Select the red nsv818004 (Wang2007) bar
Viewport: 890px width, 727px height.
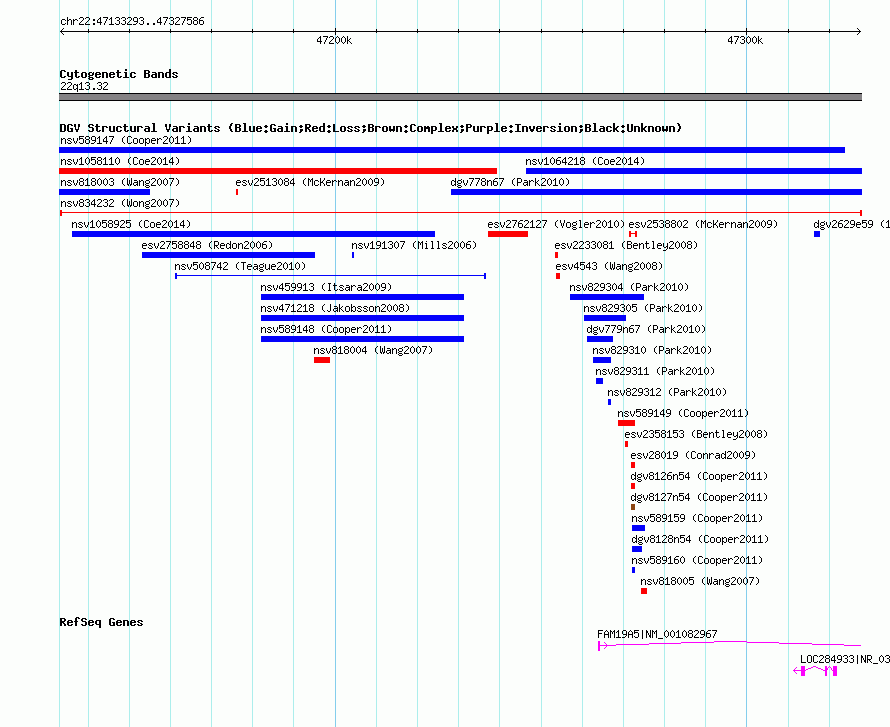coord(322,360)
